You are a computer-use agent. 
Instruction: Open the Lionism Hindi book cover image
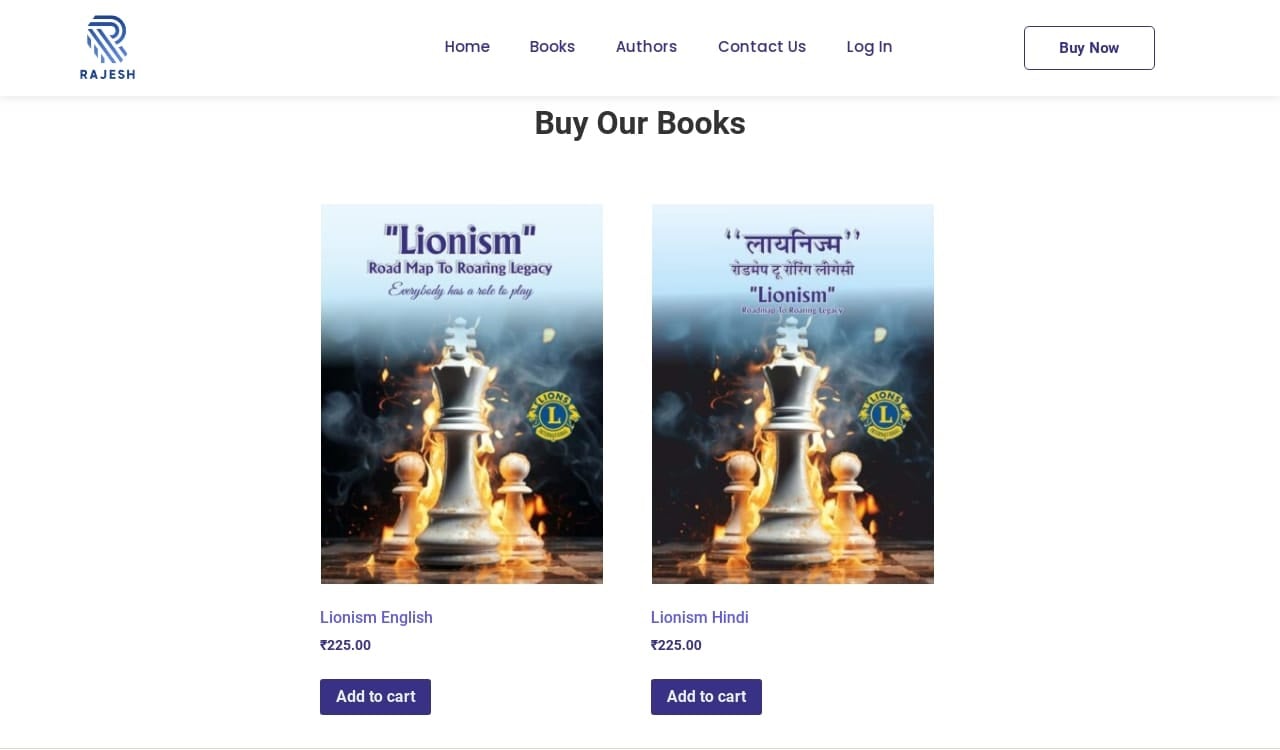click(793, 394)
